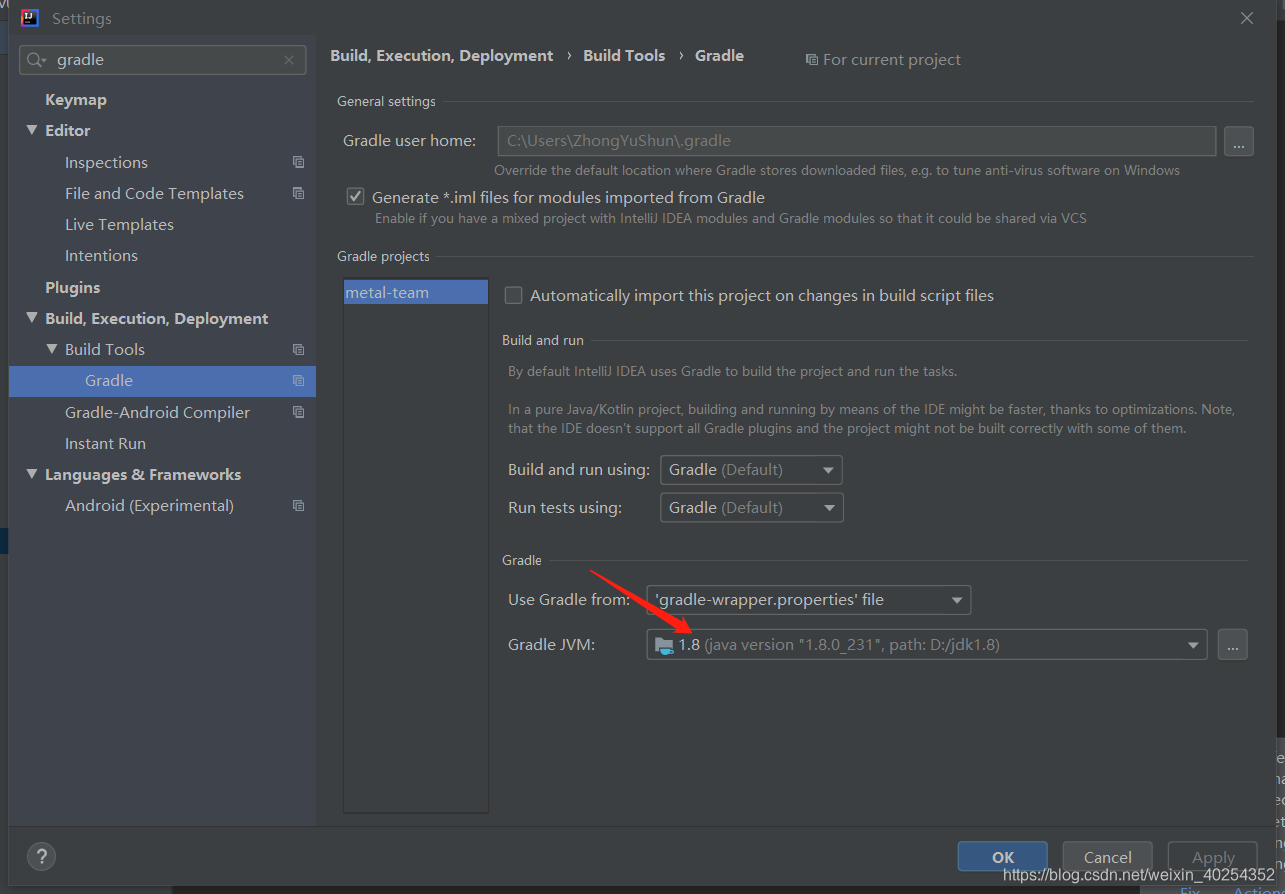Click the 'Gradle JVM:' label
Screen dimensions: 1285x894
[x=551, y=645]
